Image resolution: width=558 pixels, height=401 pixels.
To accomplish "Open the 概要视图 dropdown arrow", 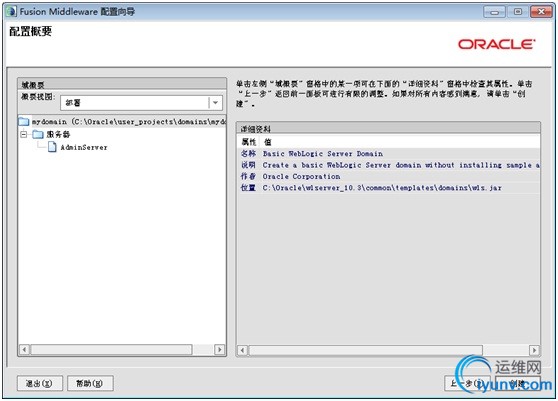I will pos(215,103).
